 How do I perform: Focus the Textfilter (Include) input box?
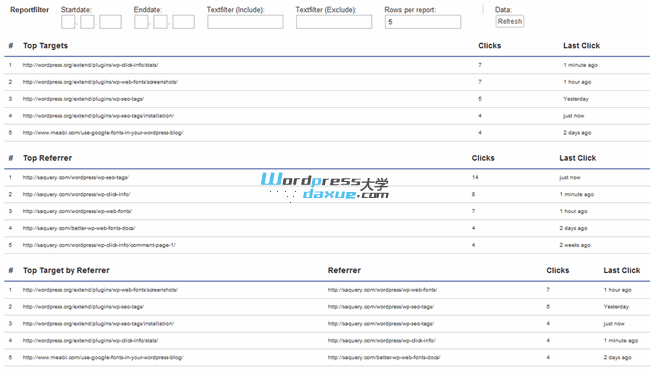point(245,22)
